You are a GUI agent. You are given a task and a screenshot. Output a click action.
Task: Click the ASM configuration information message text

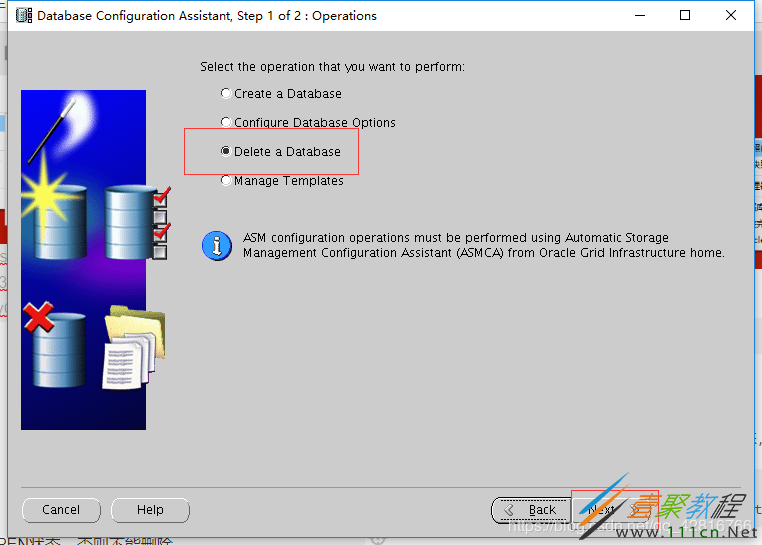[x=484, y=245]
